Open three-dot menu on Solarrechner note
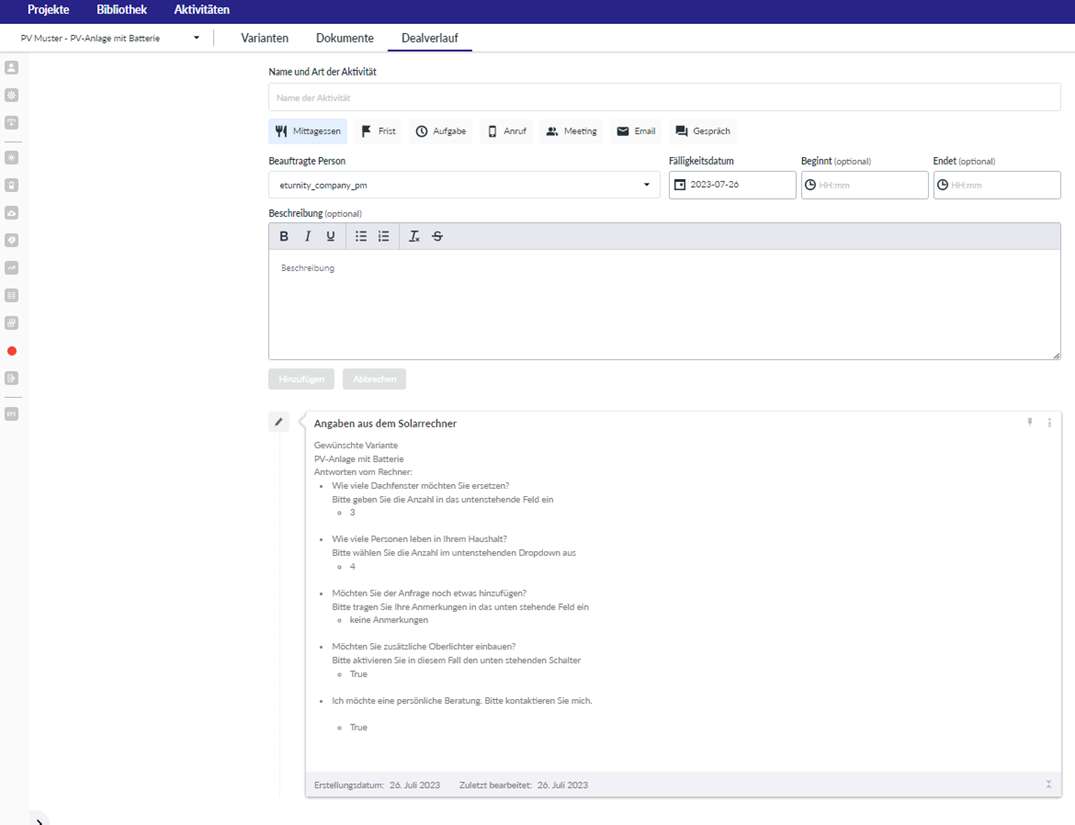This screenshot has height=825, width=1075. [x=1049, y=423]
